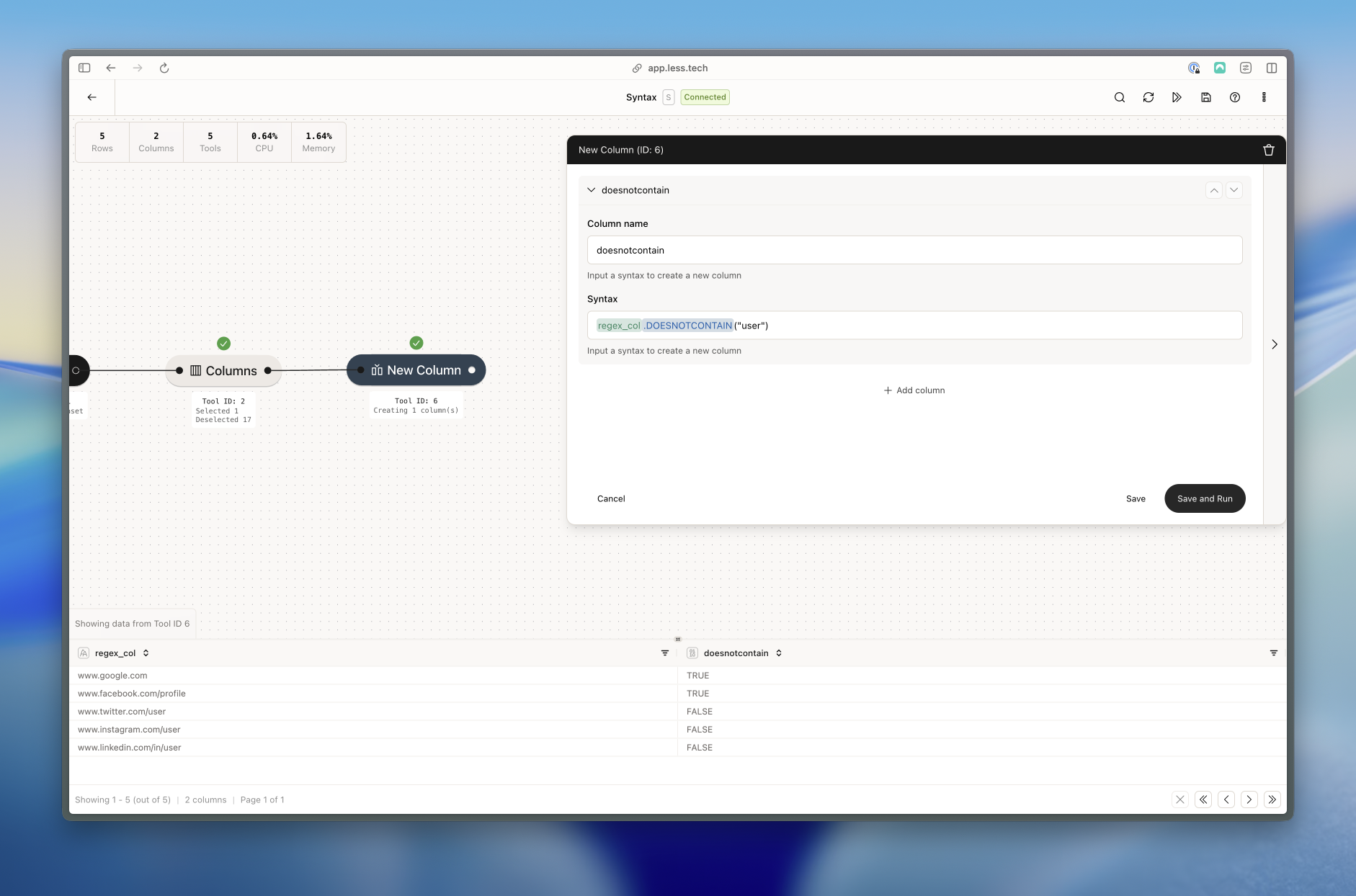Delete the New Column tool with trash icon
The width and height of the screenshot is (1356, 896).
1269,150
